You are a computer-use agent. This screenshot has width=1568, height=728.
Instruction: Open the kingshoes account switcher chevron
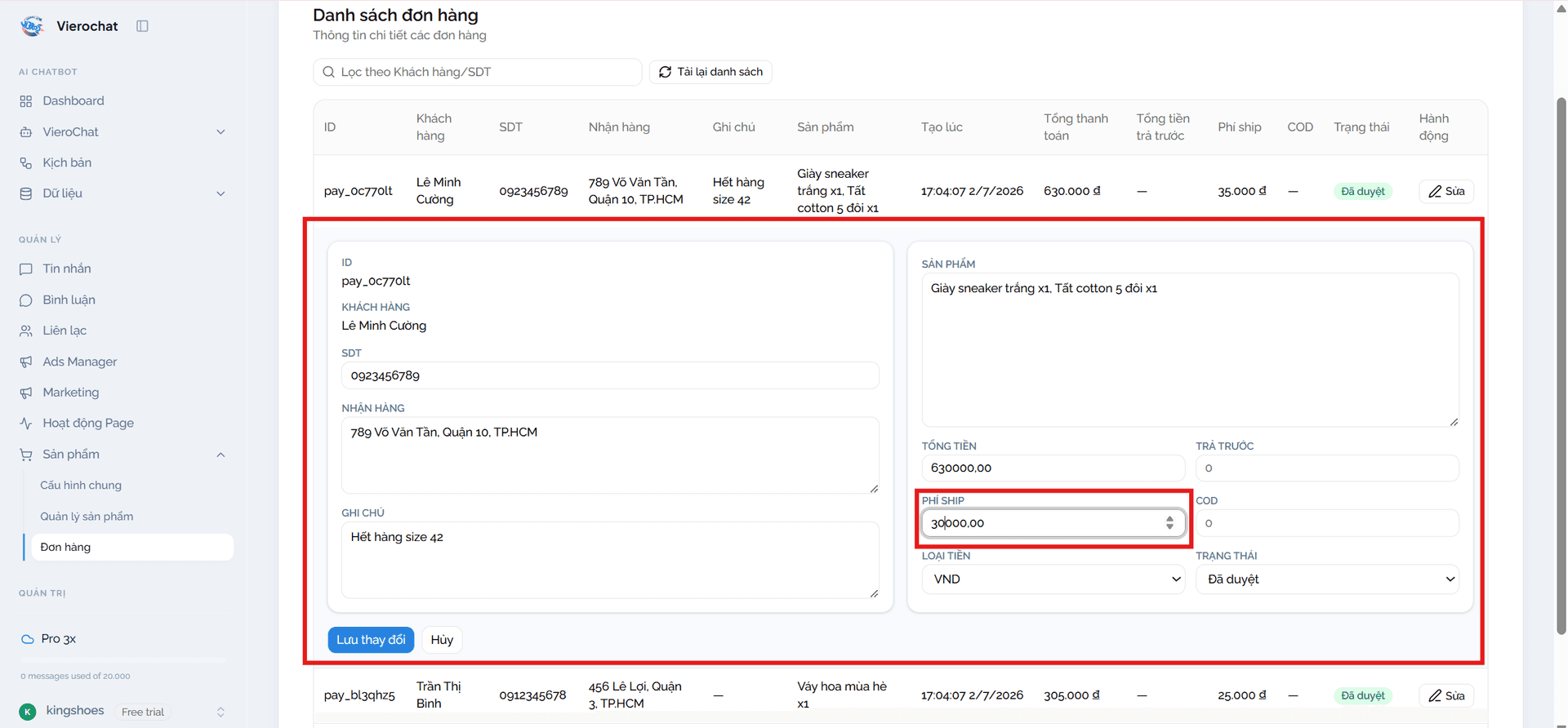click(220, 712)
